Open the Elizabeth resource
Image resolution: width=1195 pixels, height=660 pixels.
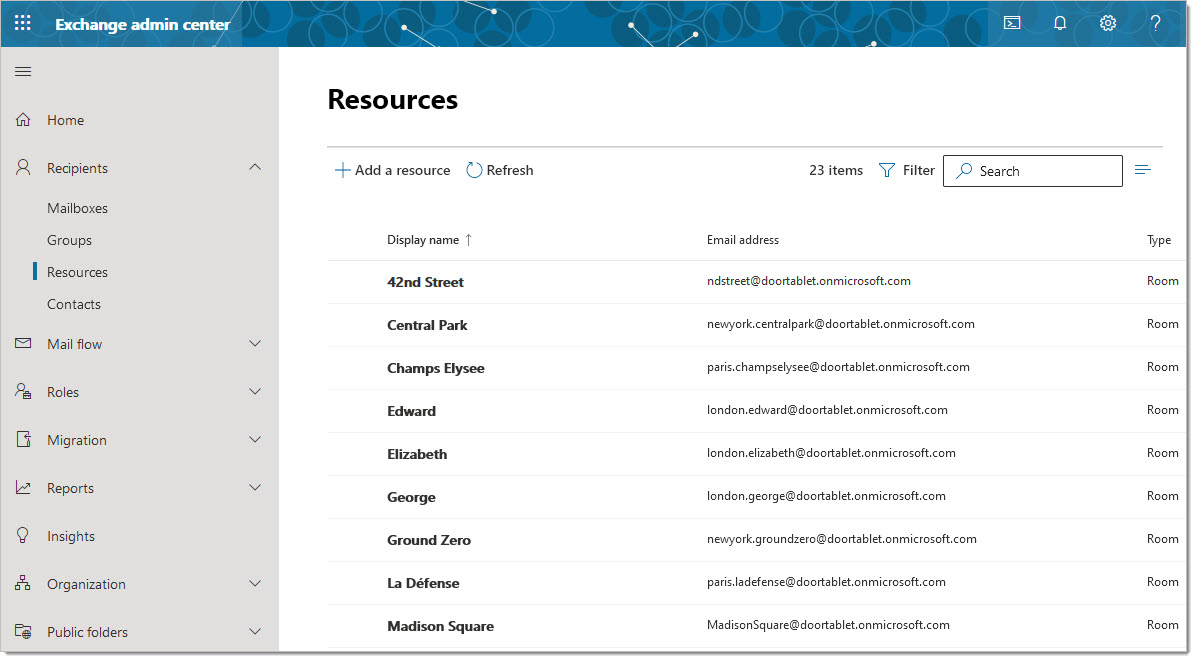(x=418, y=454)
